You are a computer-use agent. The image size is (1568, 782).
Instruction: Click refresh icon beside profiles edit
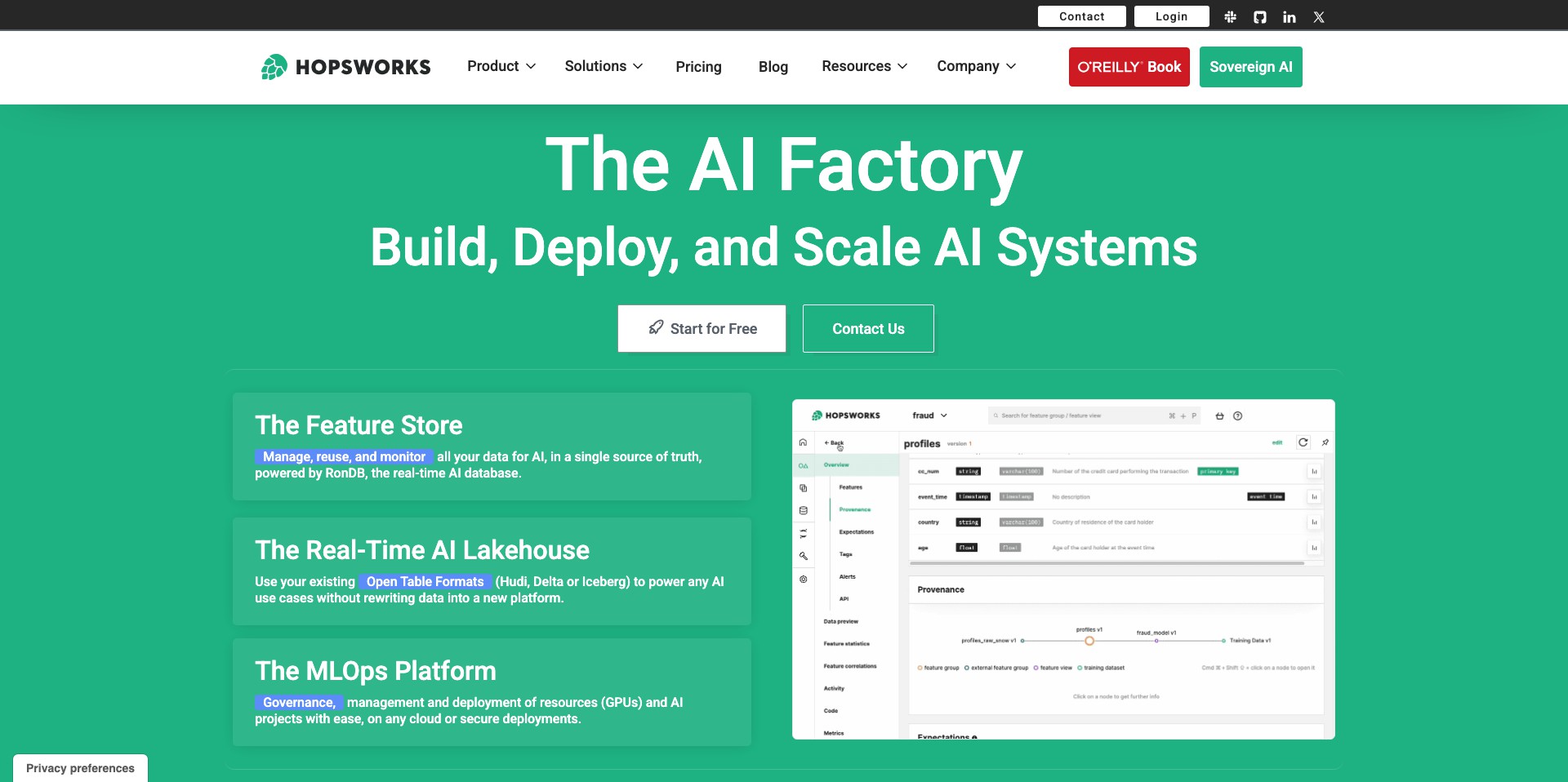(x=1303, y=442)
